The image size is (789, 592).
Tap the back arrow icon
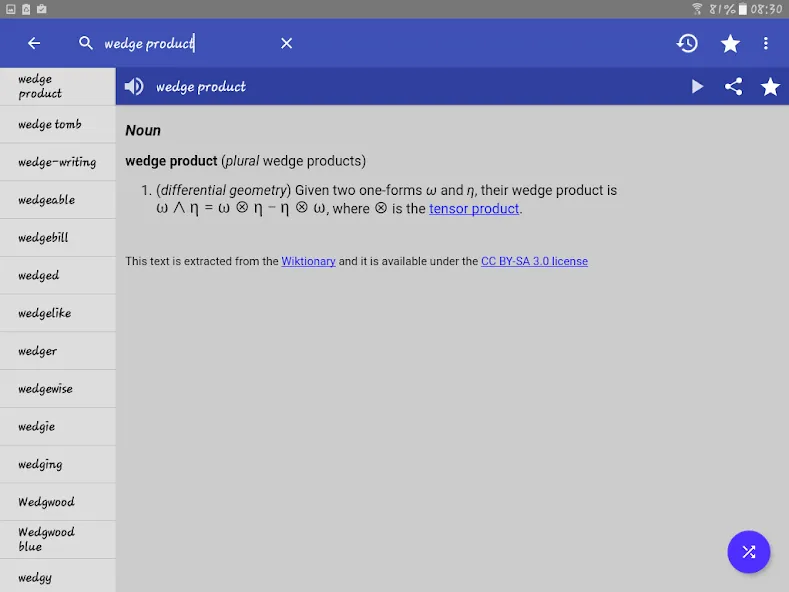tap(34, 43)
